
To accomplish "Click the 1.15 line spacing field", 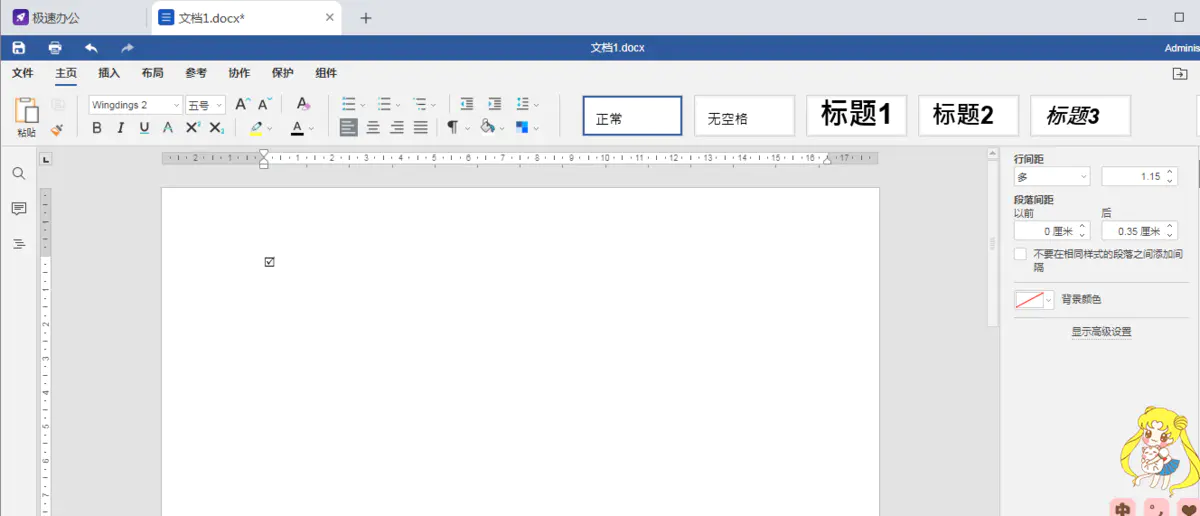I will click(x=1139, y=176).
